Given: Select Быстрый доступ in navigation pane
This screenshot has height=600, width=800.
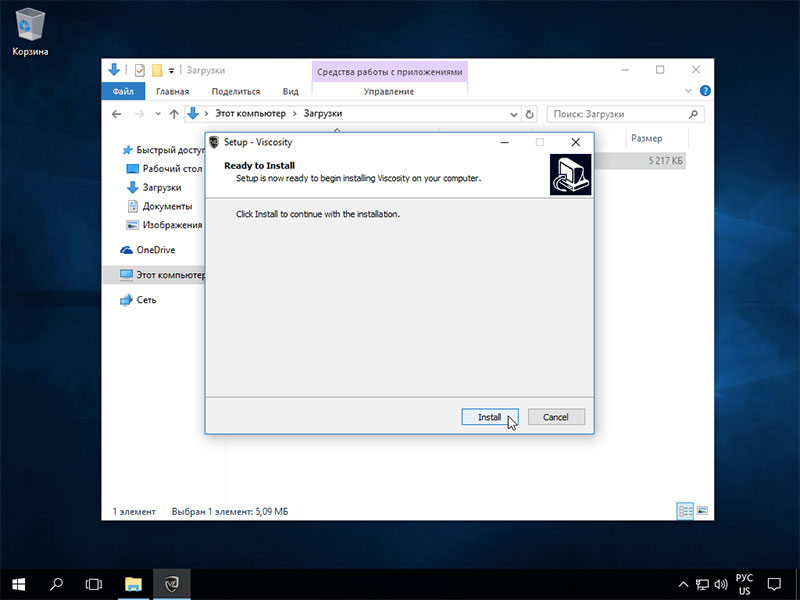Looking at the screenshot, I should coord(163,150).
